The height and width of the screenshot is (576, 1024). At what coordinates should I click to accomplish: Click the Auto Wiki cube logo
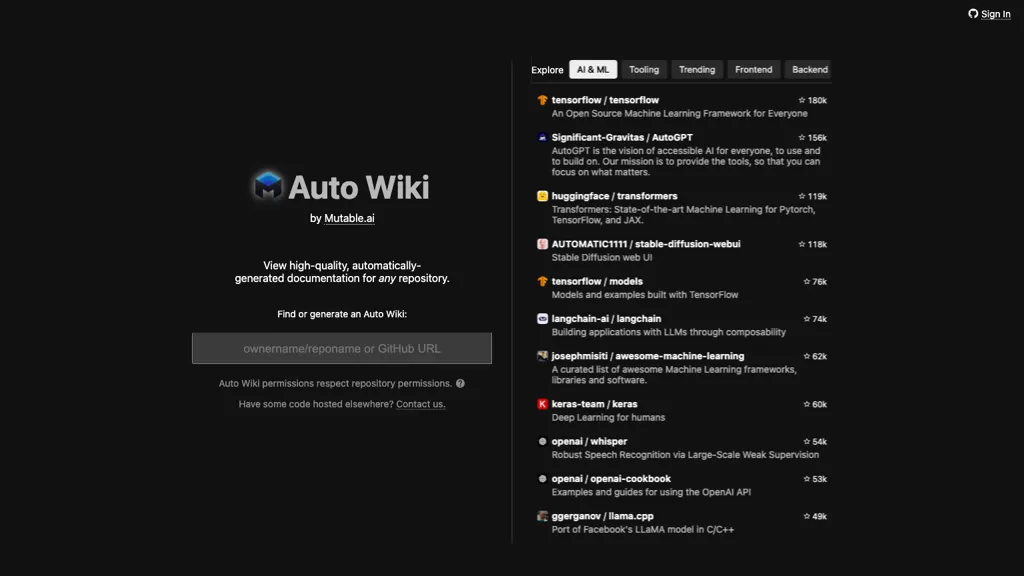[x=268, y=187]
